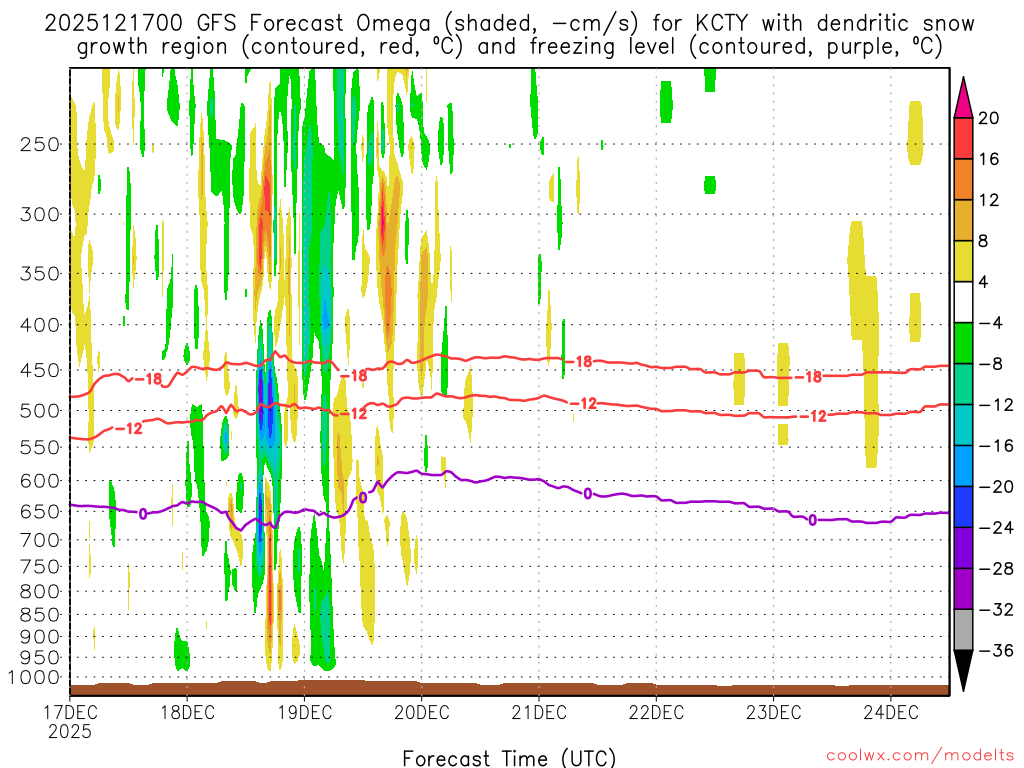
Task: Click the gray -32 to -36 color segment
Action: pos(963,630)
